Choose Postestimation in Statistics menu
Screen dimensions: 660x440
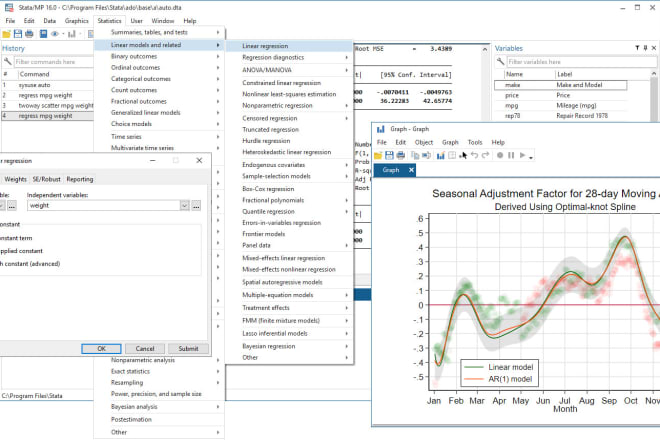coord(159,420)
